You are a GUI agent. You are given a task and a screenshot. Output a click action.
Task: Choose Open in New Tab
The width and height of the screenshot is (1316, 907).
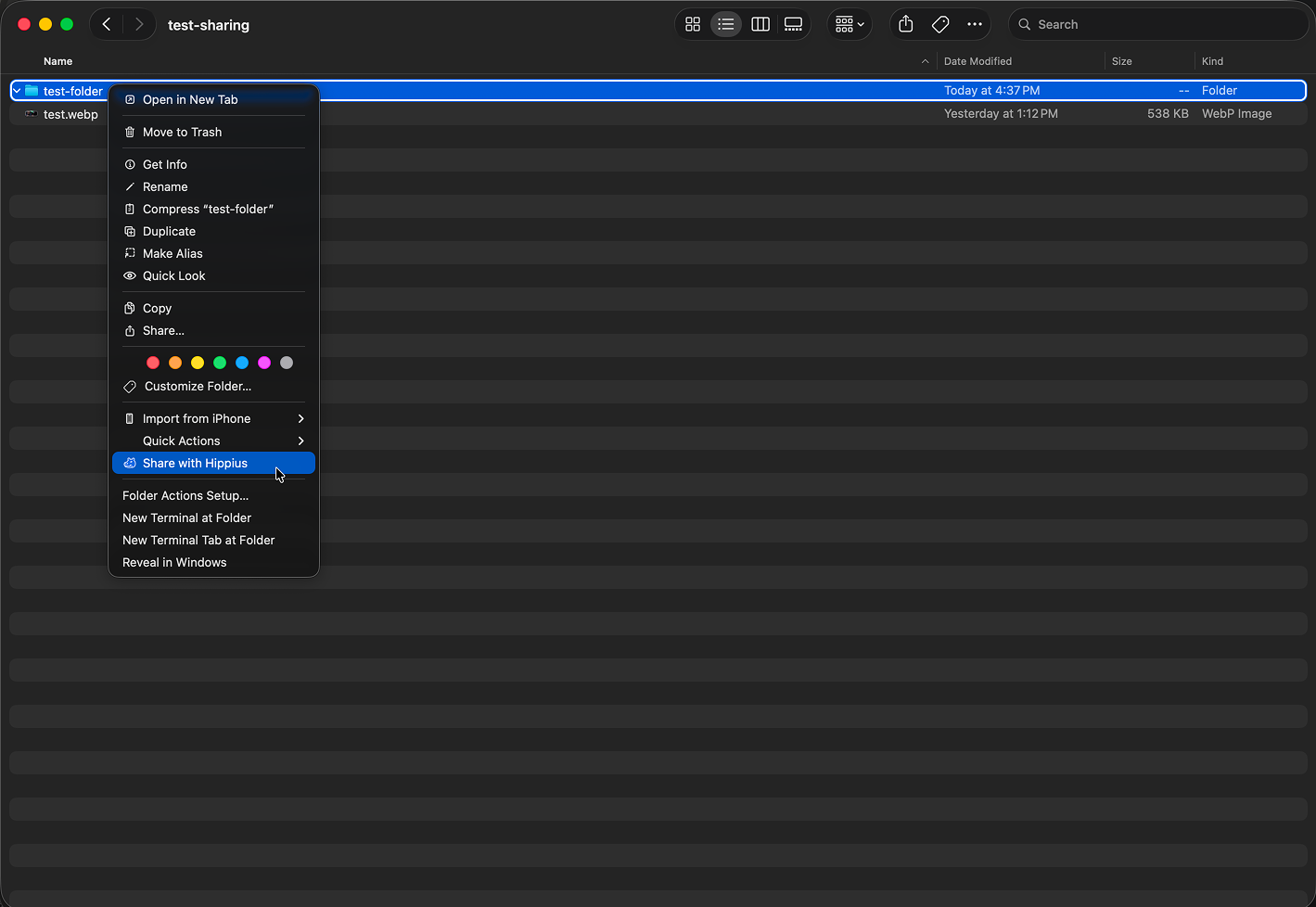[x=213, y=99]
